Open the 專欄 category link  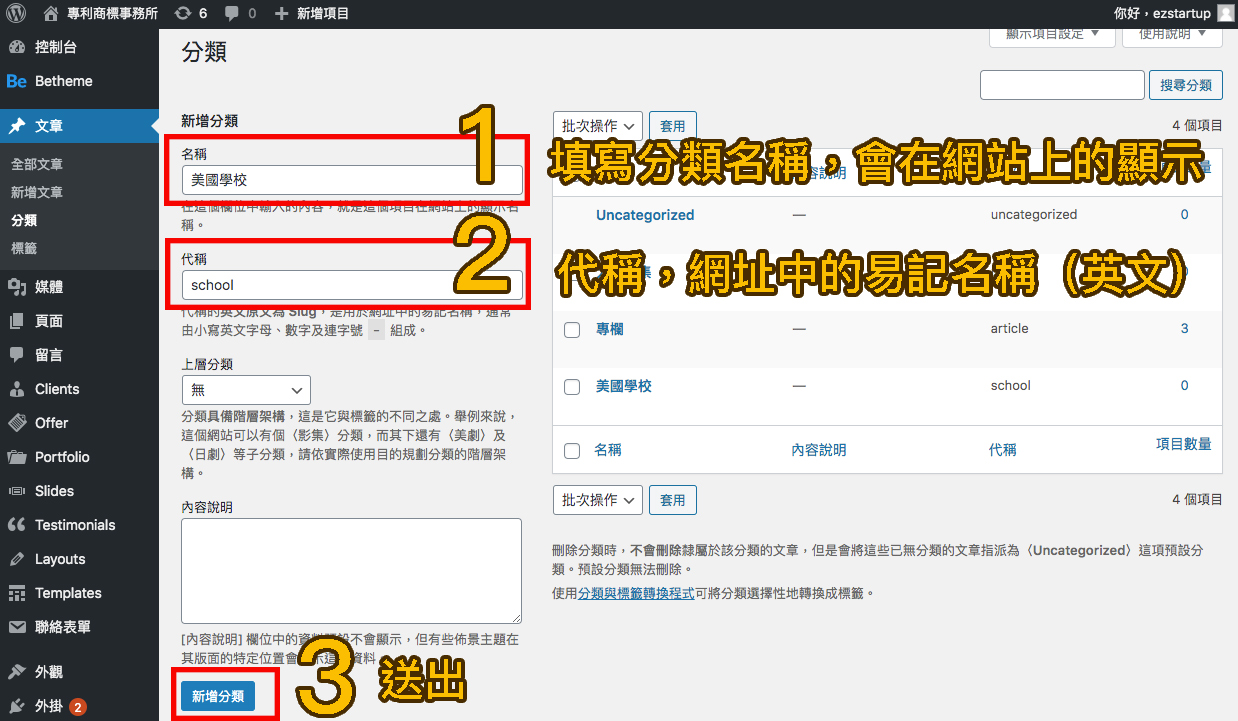point(610,328)
